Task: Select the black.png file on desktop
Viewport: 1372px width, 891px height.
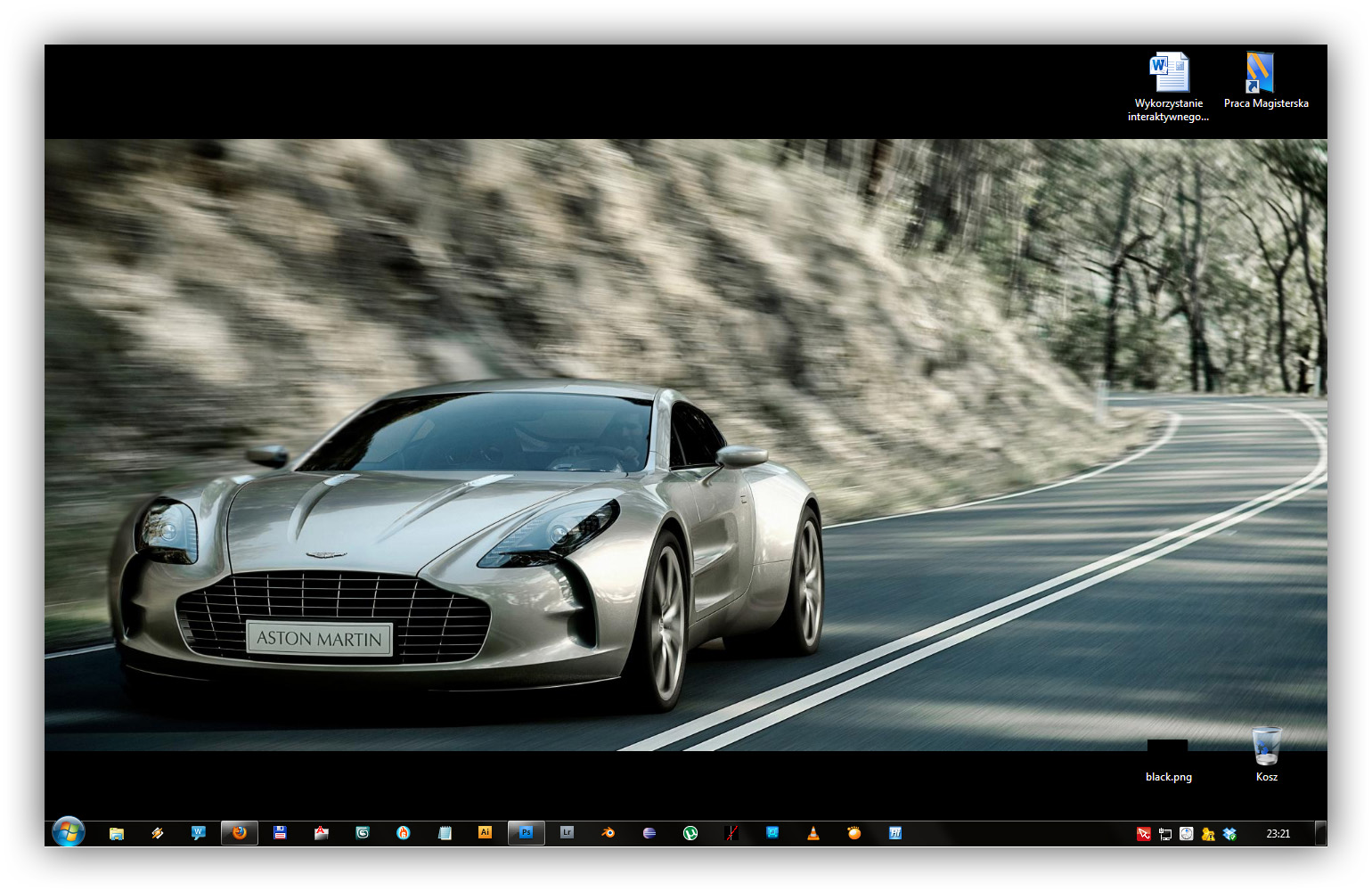Action: (x=1167, y=759)
